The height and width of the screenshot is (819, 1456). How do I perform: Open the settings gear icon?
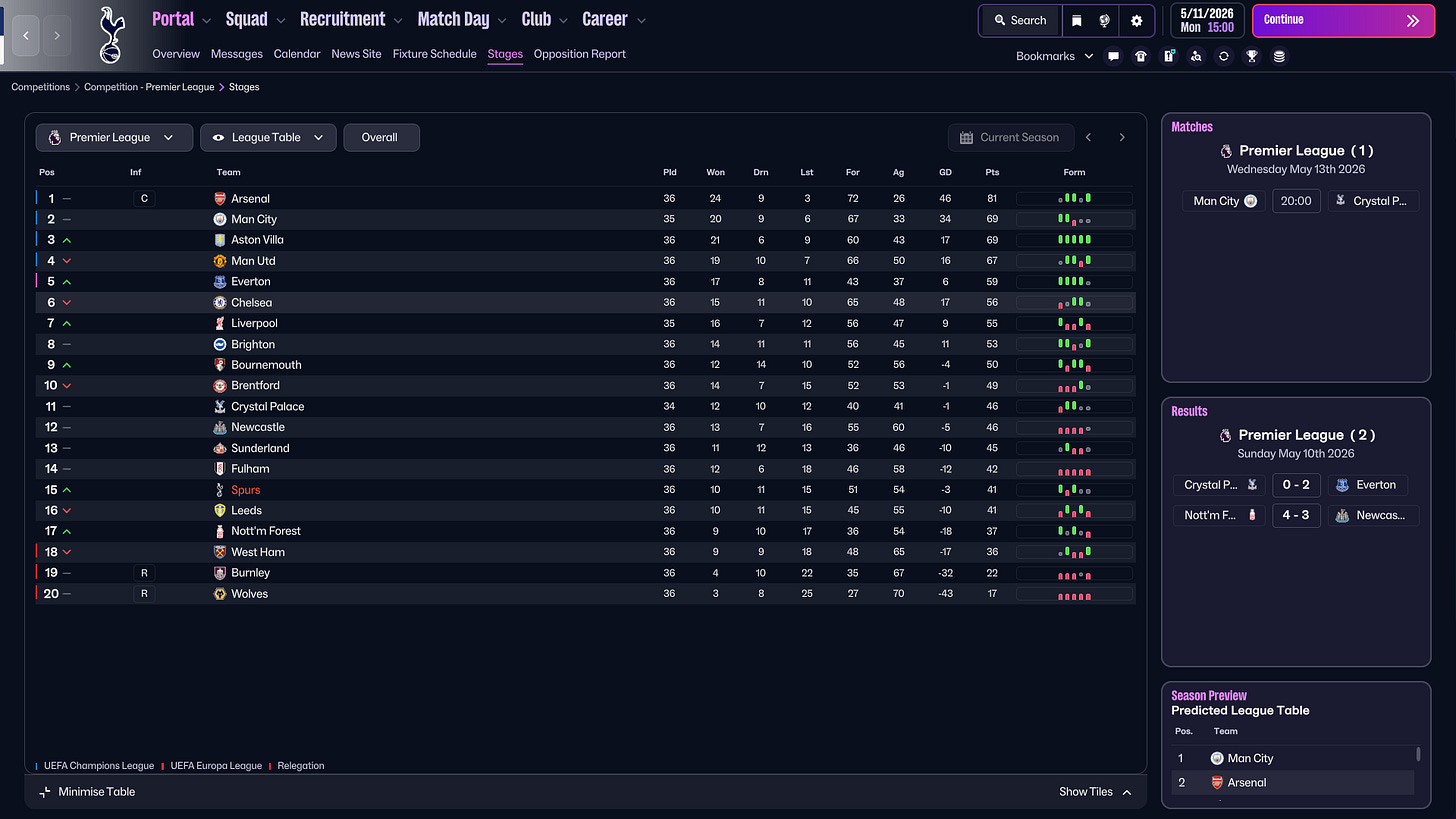[x=1136, y=20]
